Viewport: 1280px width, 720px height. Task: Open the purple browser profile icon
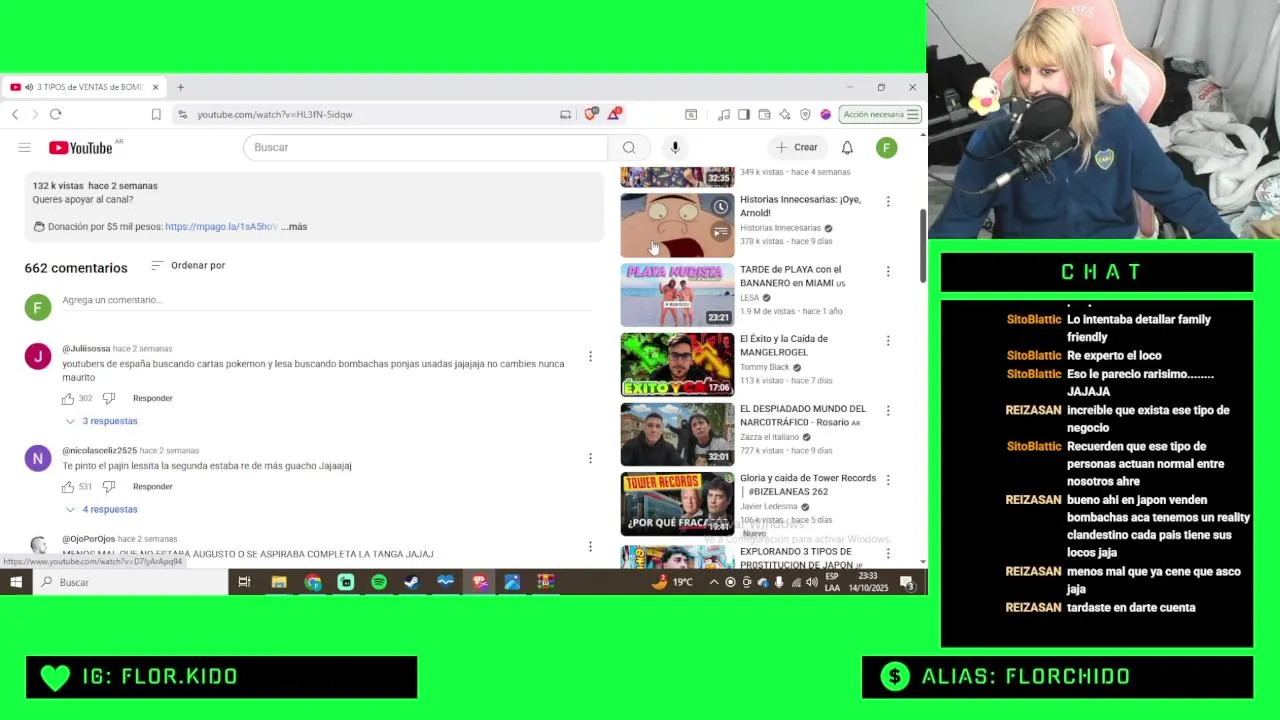(x=825, y=114)
